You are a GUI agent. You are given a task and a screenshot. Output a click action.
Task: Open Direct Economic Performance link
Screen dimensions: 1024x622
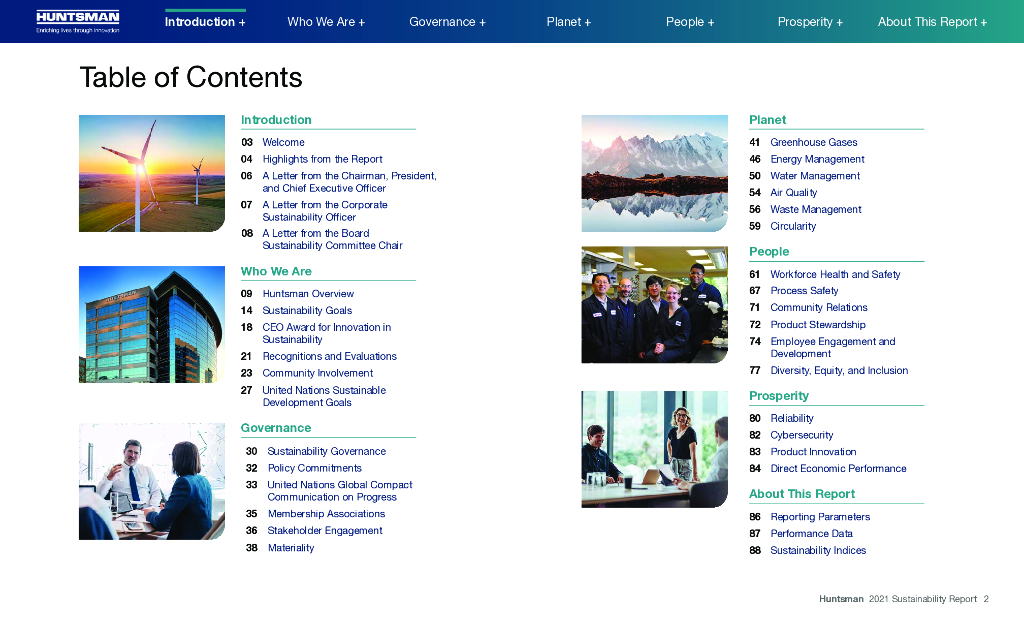coord(838,469)
